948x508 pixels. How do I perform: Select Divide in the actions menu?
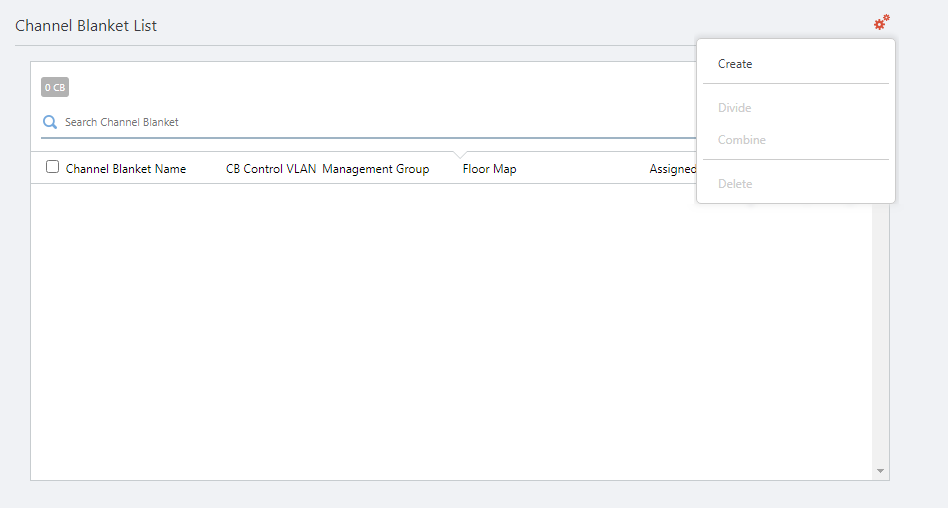coord(734,108)
